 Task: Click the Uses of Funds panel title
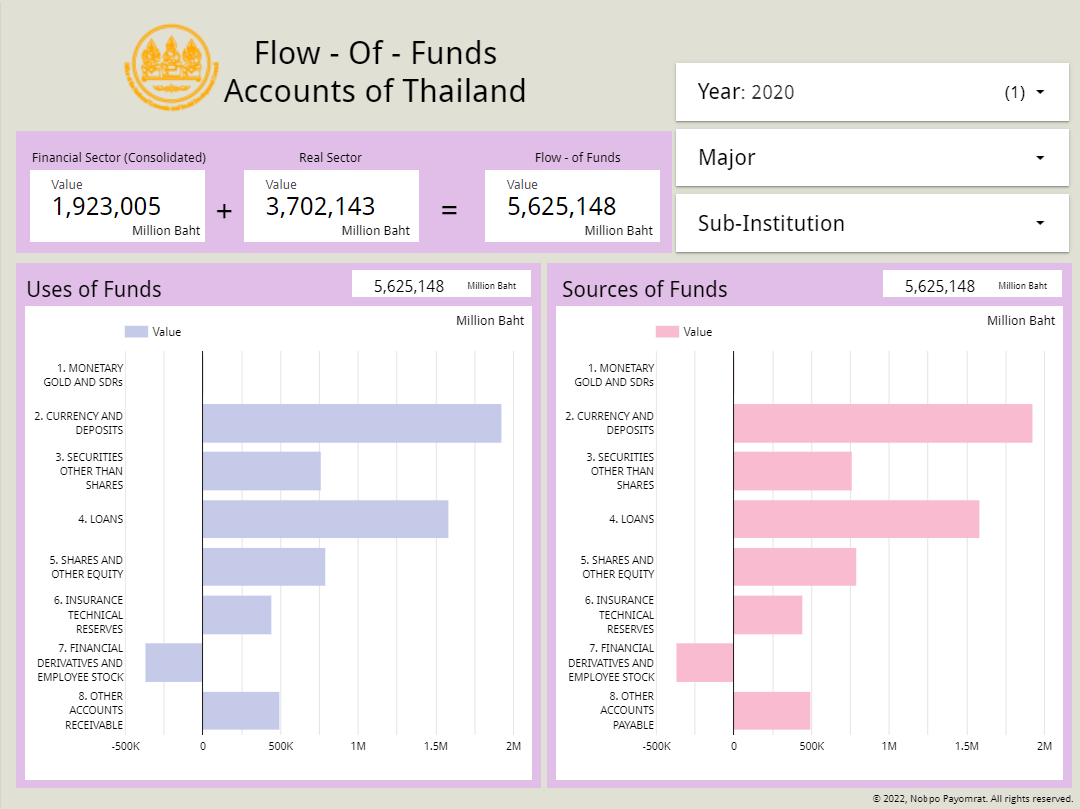[93, 289]
